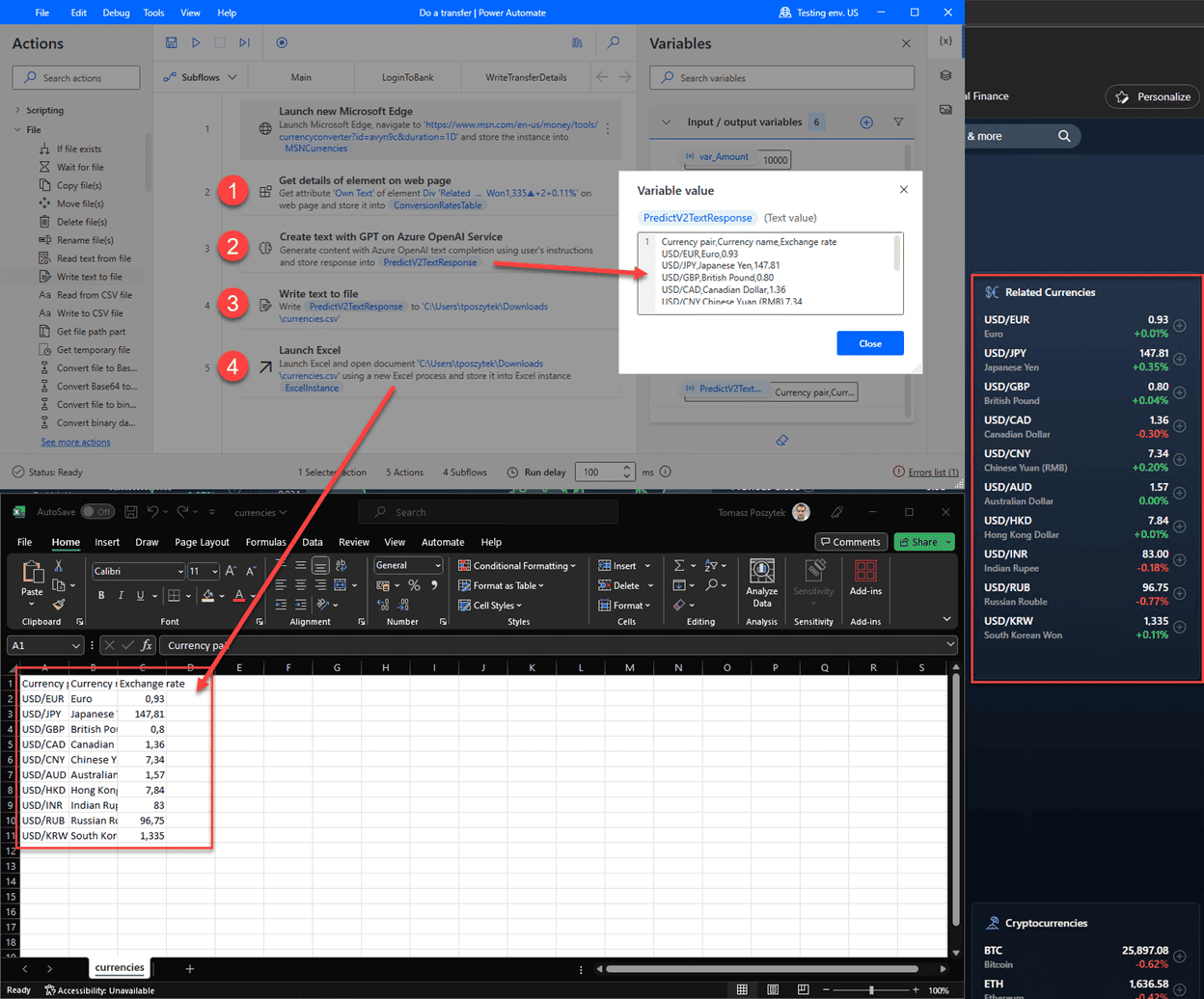Switch to the Formulas ribbon tab
Image resolution: width=1204 pixels, height=999 pixels.
pyautogui.click(x=265, y=542)
